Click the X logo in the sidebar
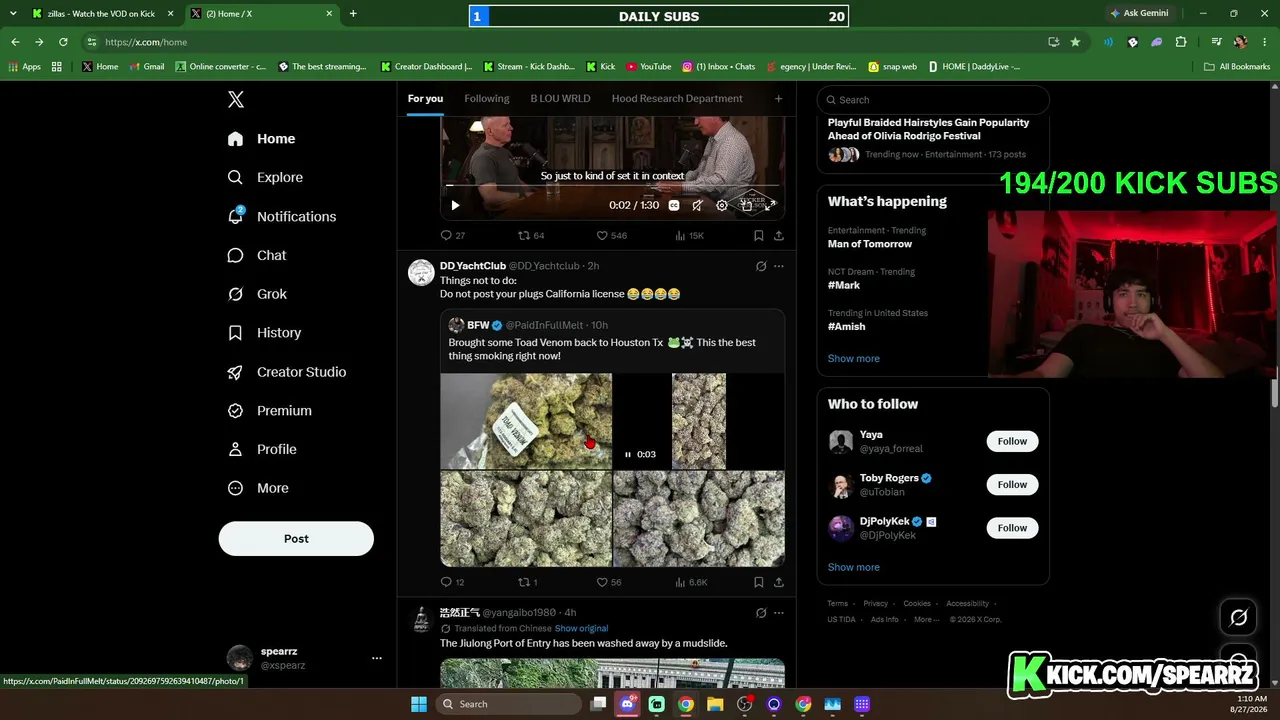Screen dimensions: 1280x720 point(236,99)
